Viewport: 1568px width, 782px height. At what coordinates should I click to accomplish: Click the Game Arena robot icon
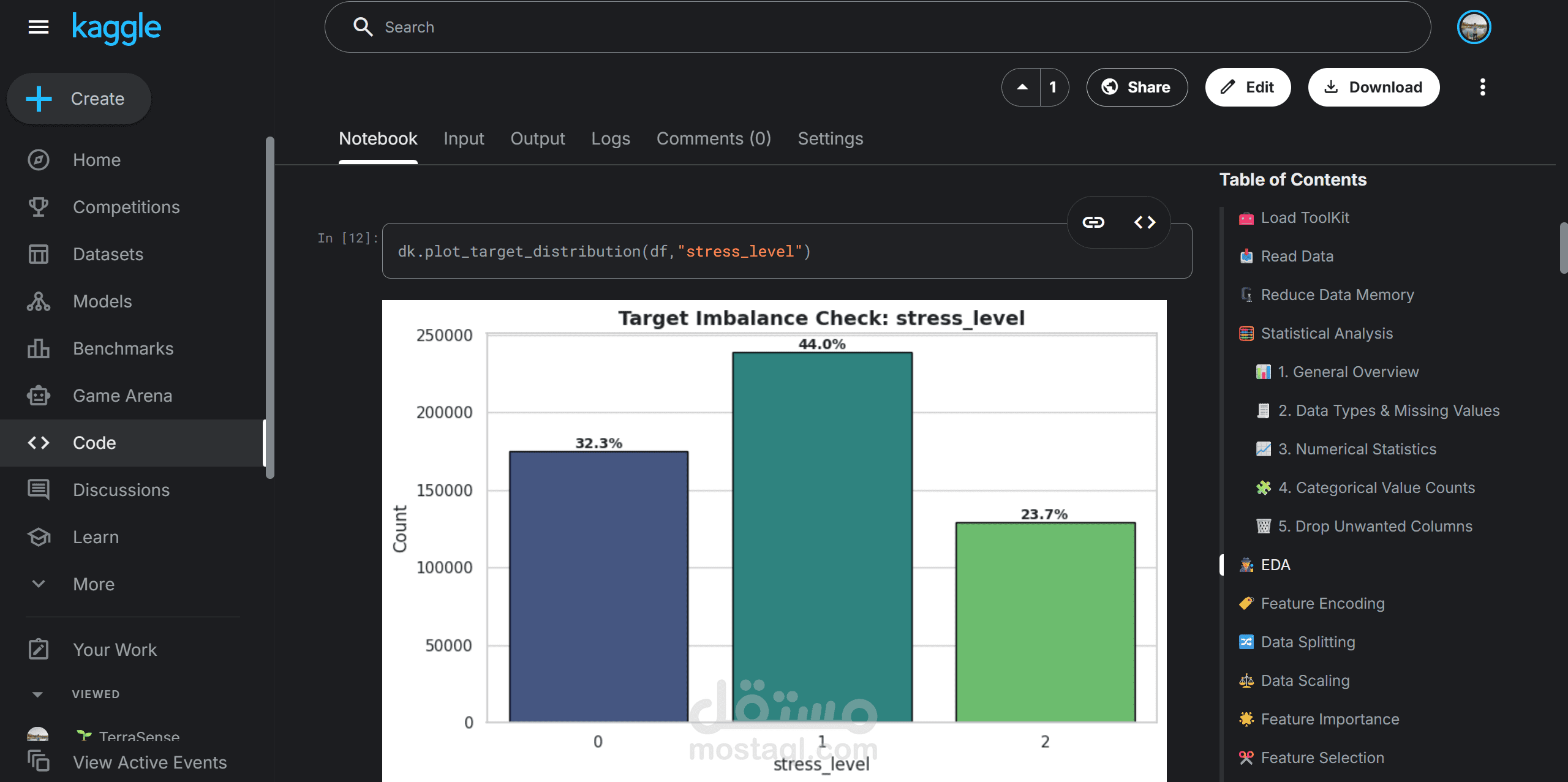pos(38,396)
